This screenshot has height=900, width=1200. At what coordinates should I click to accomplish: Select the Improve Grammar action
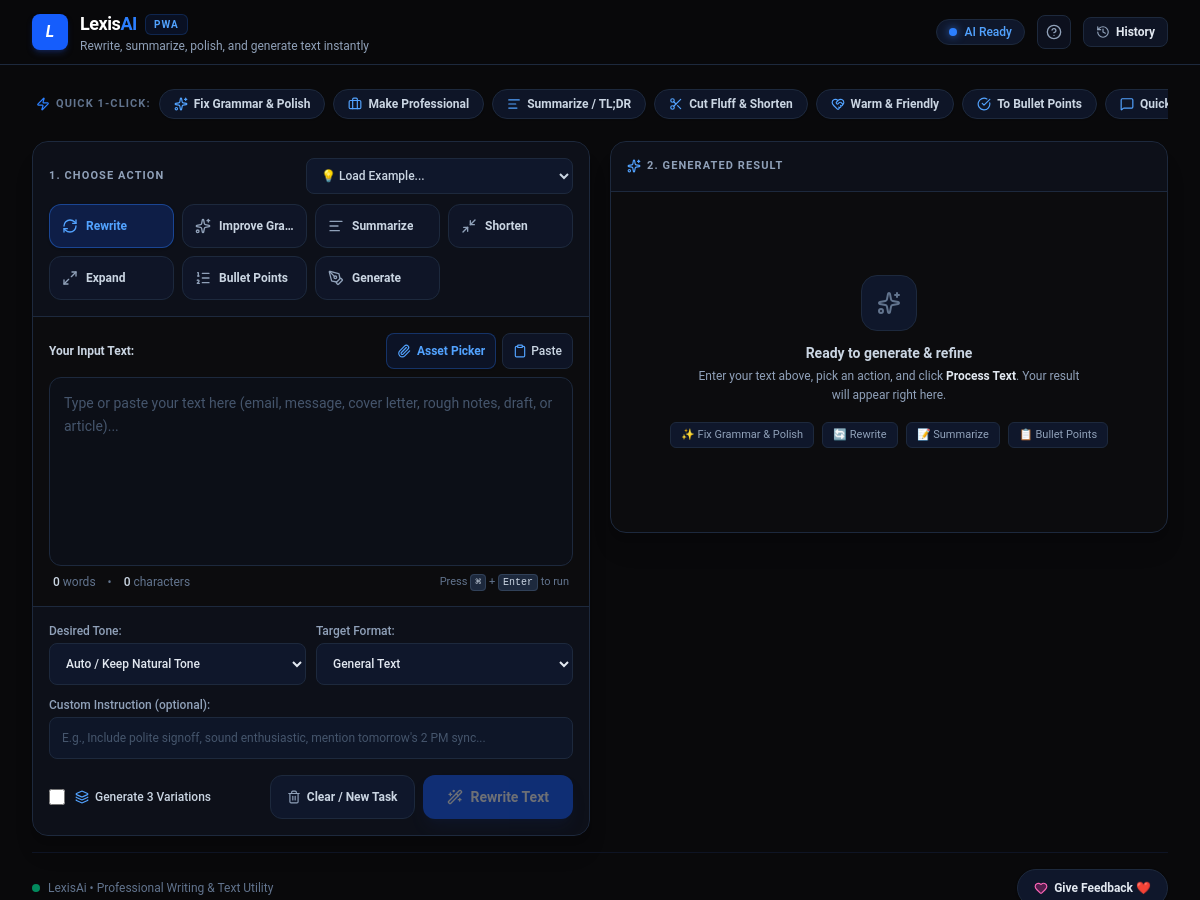244,226
